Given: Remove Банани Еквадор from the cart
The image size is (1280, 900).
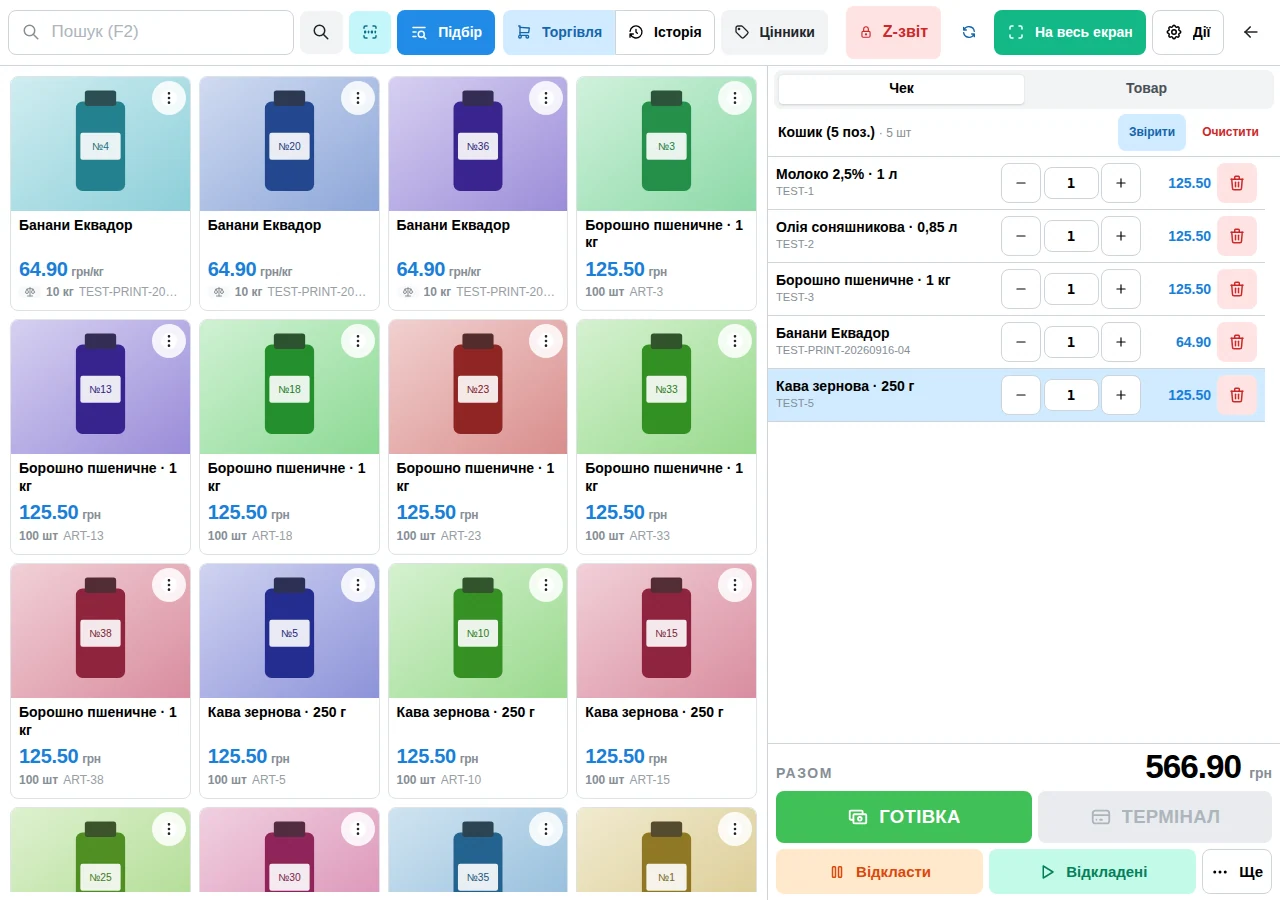Looking at the screenshot, I should click(1237, 342).
